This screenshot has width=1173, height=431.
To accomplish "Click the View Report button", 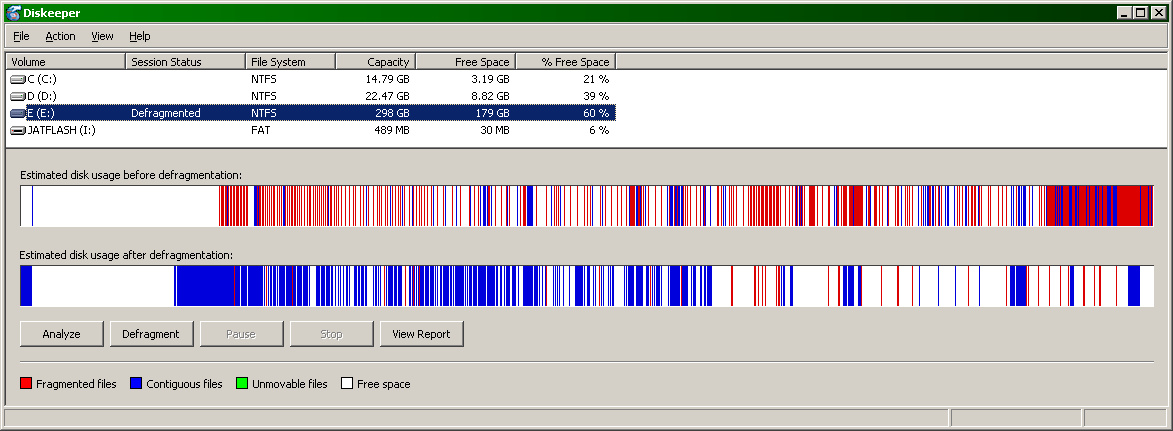I will coord(422,334).
